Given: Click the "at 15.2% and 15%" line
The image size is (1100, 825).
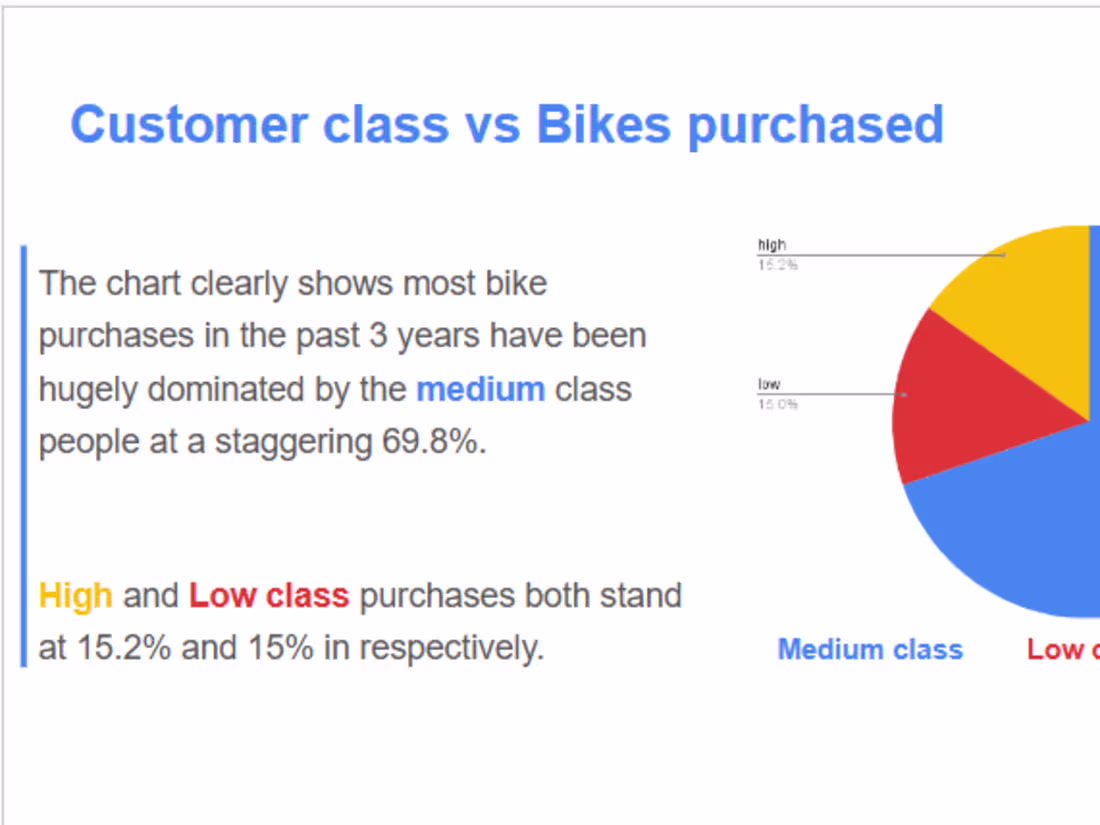Looking at the screenshot, I should pos(290,648).
